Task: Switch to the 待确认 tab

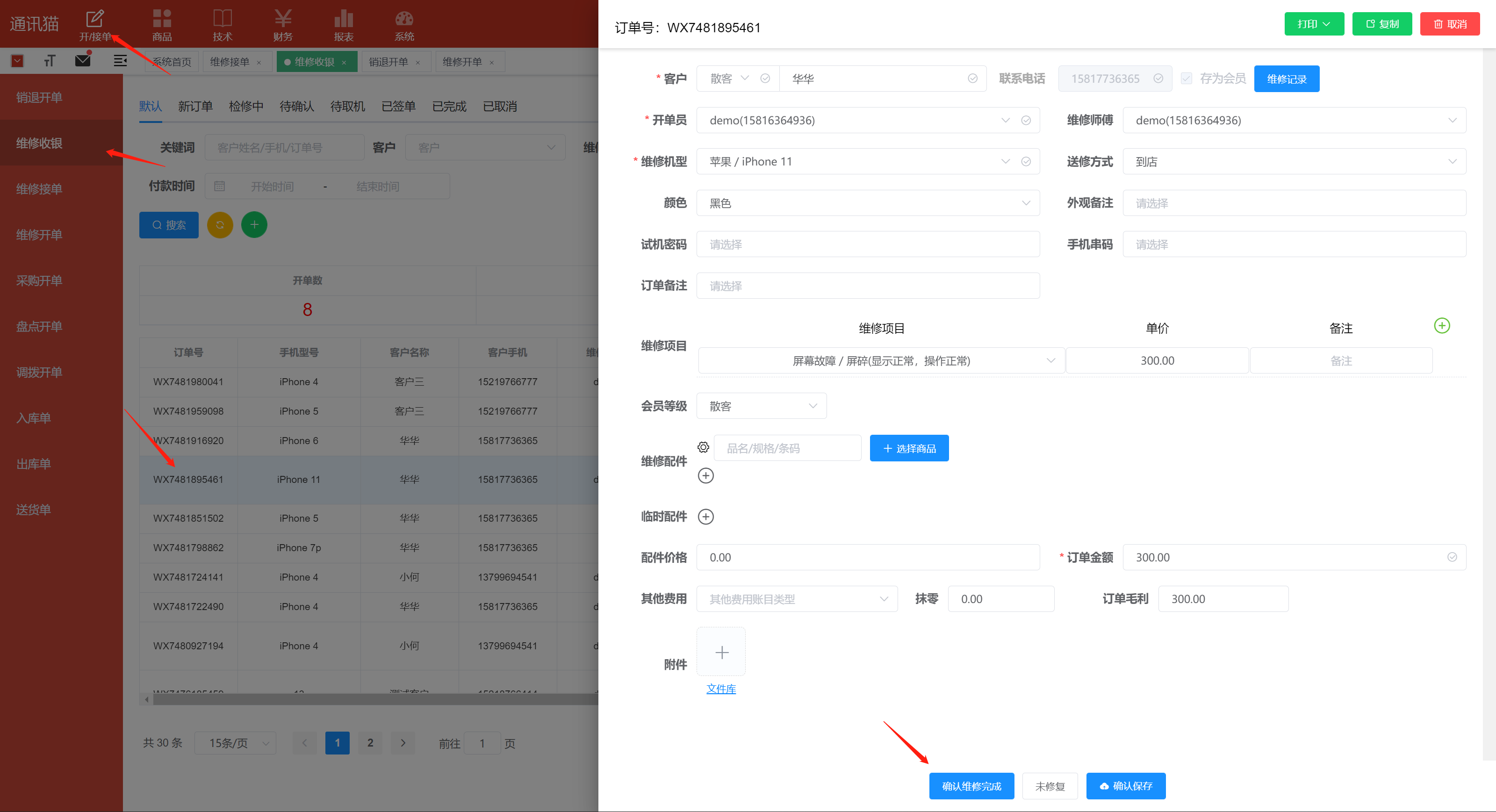Action: [297, 106]
